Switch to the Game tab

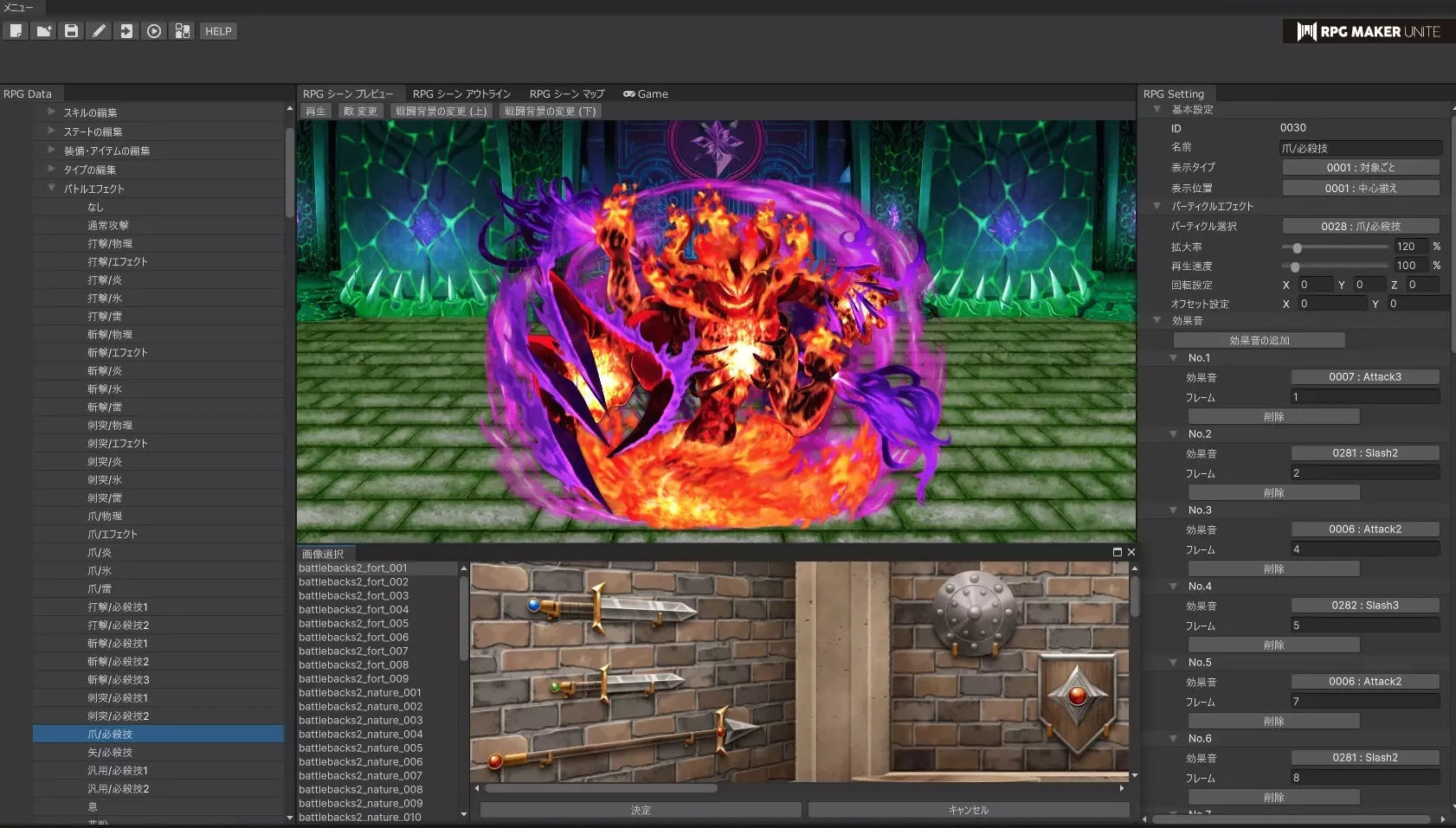point(646,93)
